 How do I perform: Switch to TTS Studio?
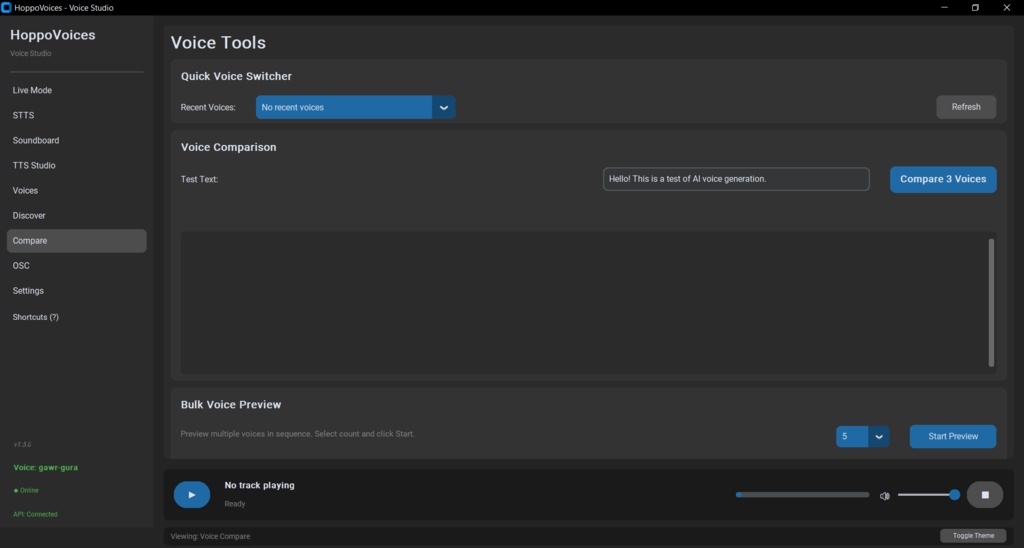tap(76, 165)
